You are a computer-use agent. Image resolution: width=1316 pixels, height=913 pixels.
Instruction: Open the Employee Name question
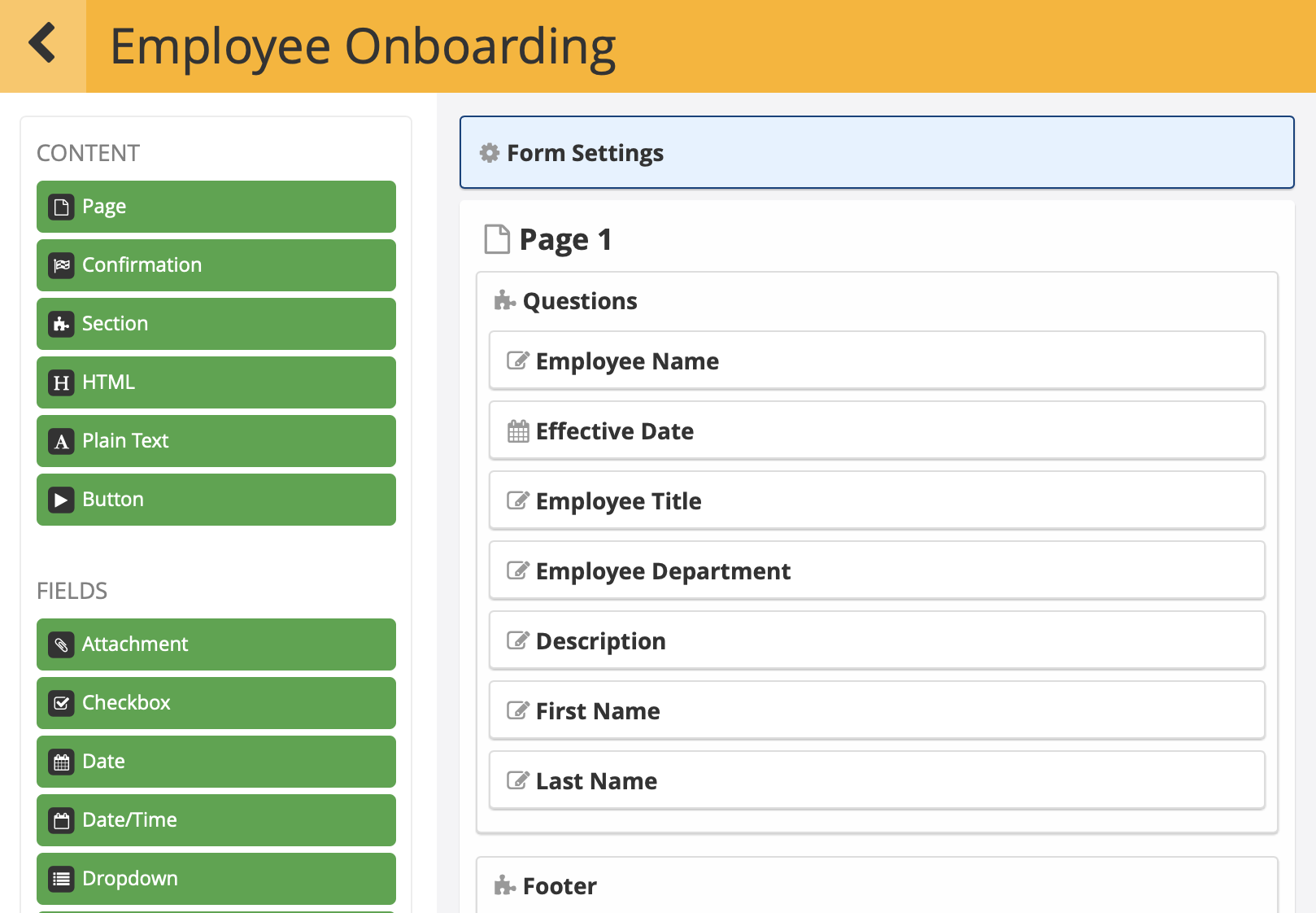point(877,360)
